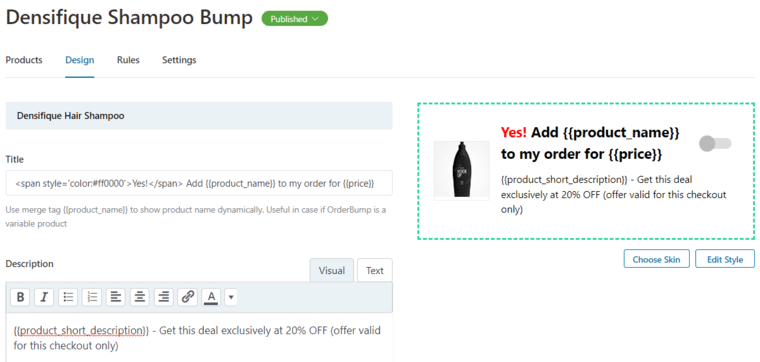Screen dimensions: 760x362
Task: Click the Choose Skin button
Action: click(x=656, y=259)
